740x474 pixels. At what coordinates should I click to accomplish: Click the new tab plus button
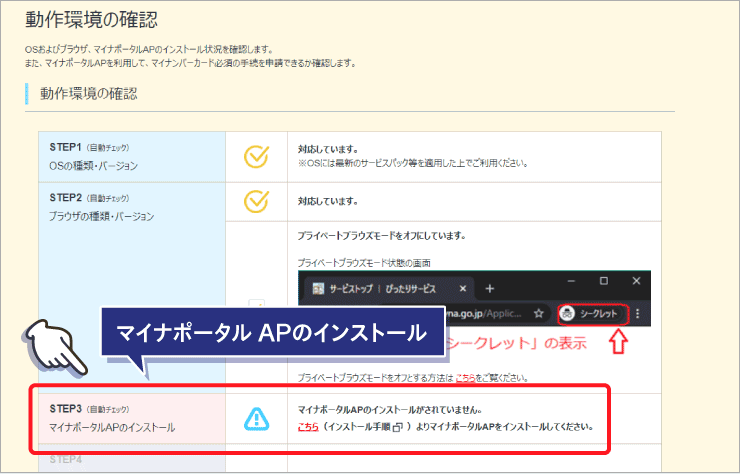pyautogui.click(x=489, y=288)
